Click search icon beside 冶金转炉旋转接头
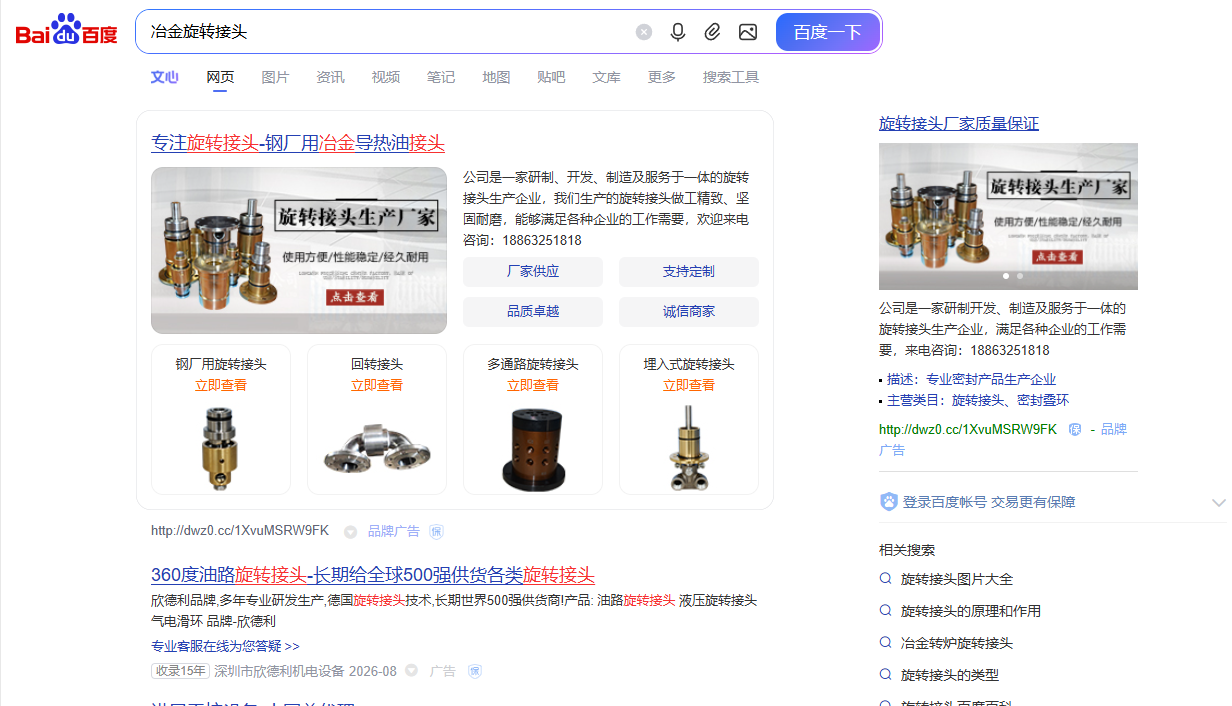This screenshot has width=1232, height=706. click(x=885, y=642)
